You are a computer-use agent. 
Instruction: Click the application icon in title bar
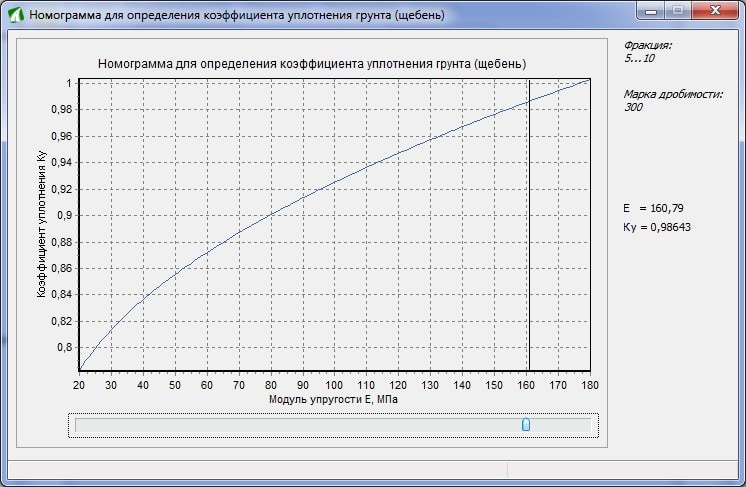(x=16, y=15)
